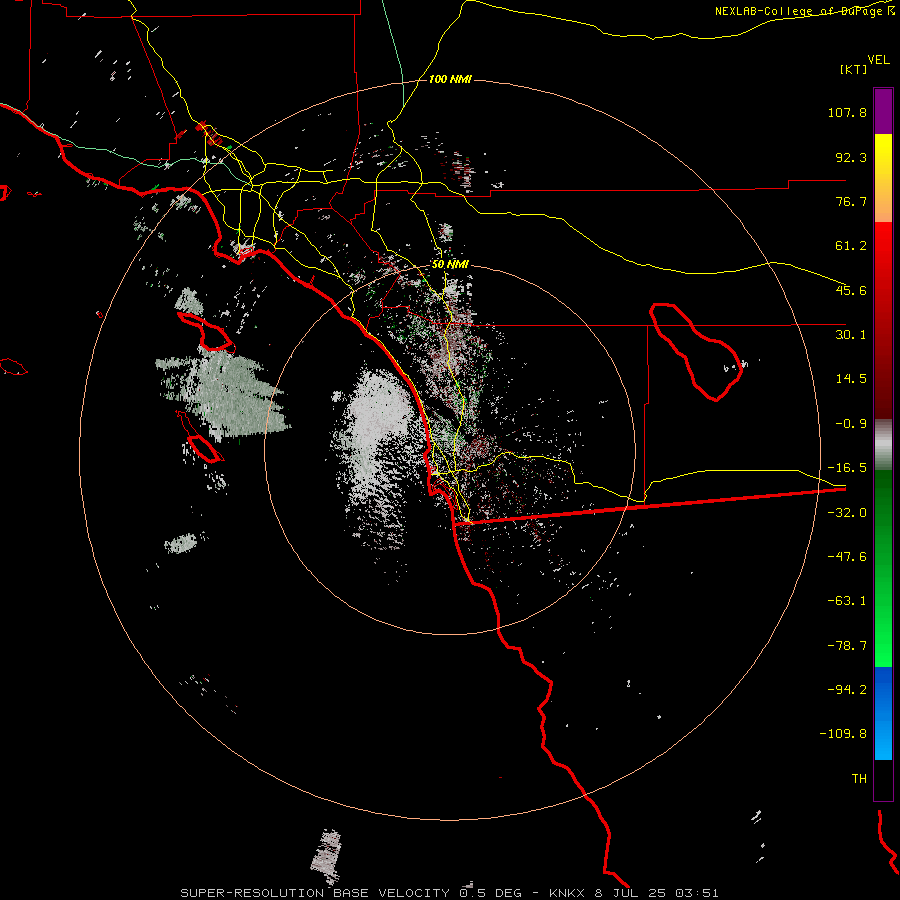Viewport: 900px width, 900px height.
Task: Select the -32.0 legend value
Action: click(847, 513)
